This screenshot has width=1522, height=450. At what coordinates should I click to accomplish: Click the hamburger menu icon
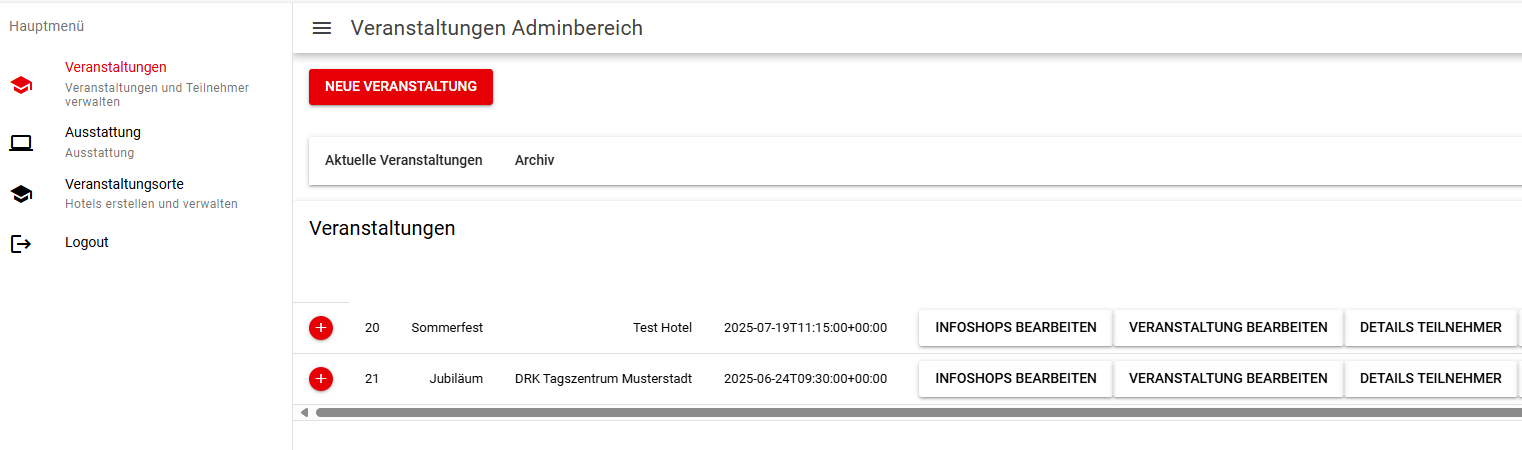click(322, 28)
